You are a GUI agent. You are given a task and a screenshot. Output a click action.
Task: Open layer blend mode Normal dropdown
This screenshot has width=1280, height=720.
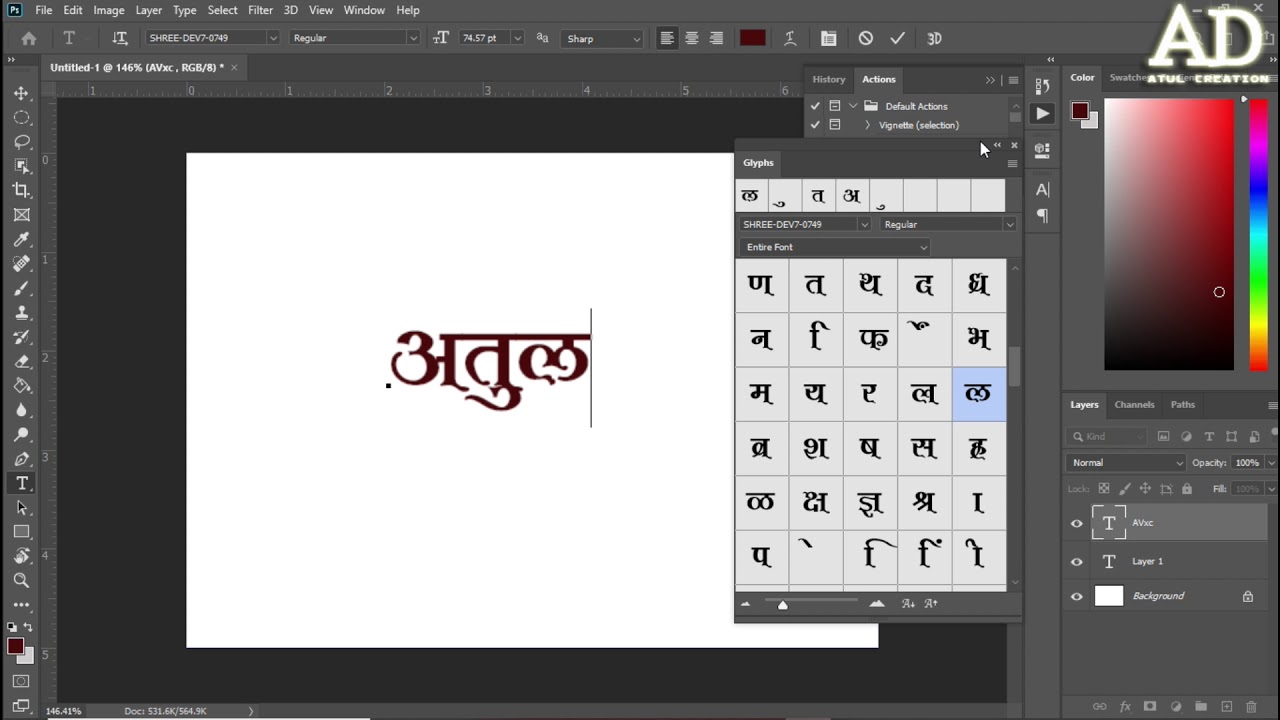1126,463
